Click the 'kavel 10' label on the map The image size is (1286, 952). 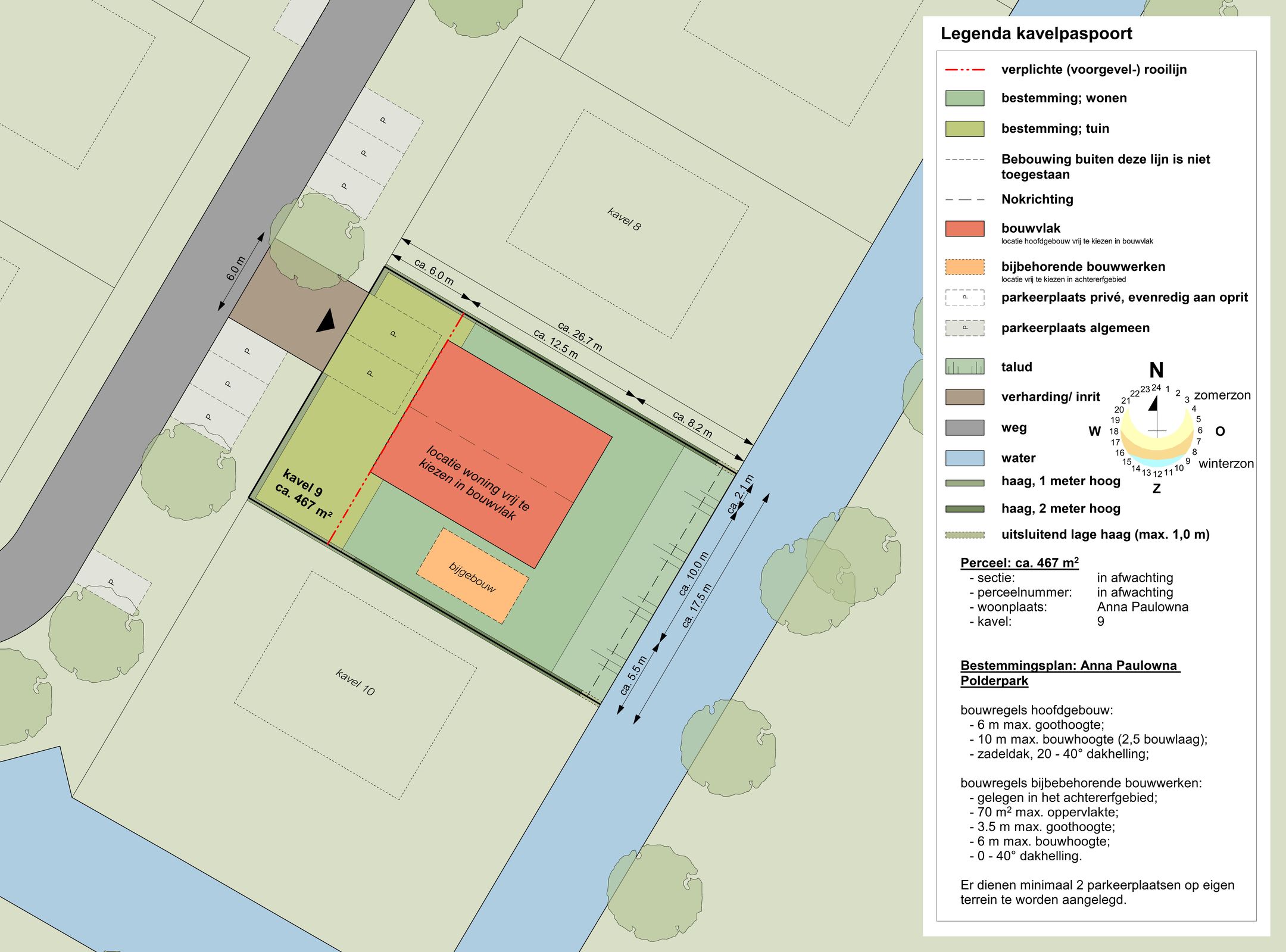(x=355, y=682)
